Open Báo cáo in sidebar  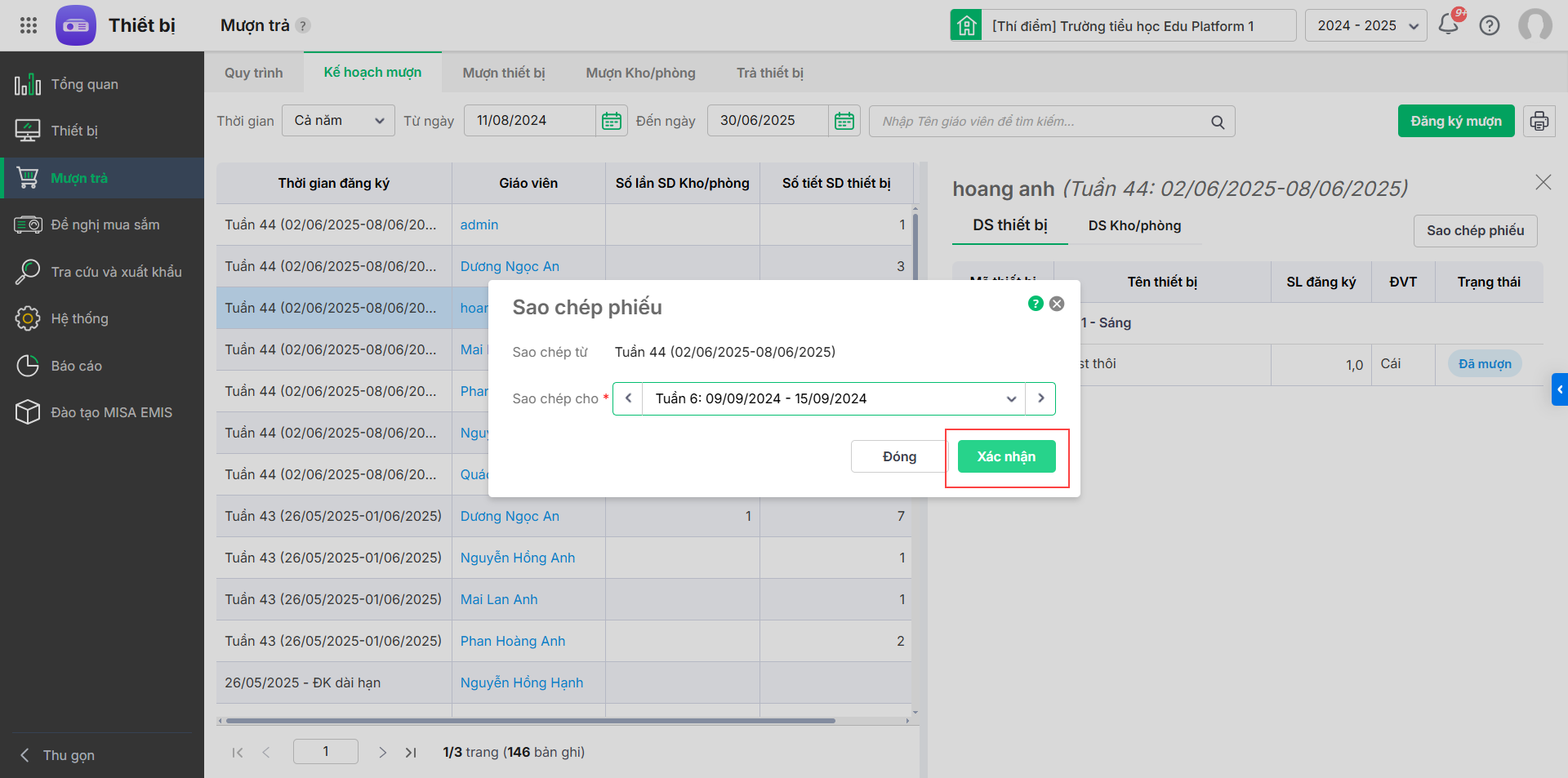coord(102,366)
